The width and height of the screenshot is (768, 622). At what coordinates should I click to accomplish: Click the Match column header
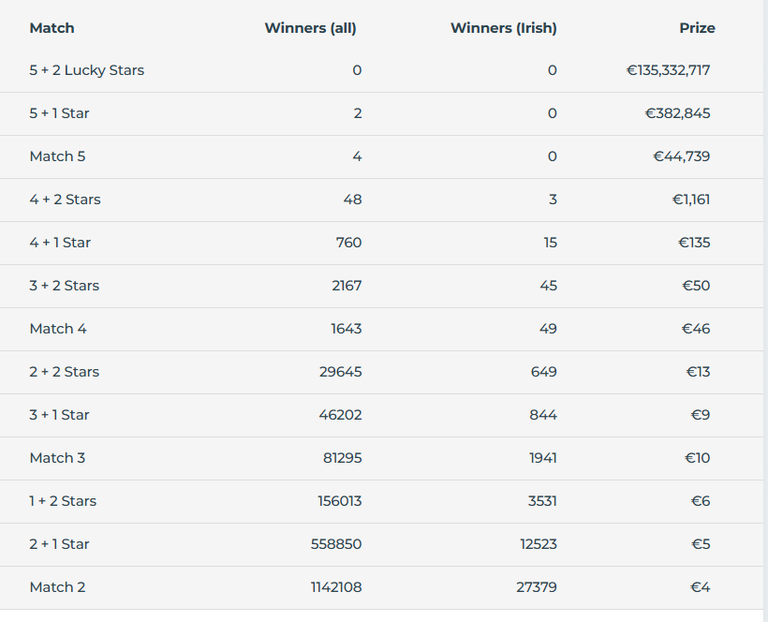(x=52, y=28)
